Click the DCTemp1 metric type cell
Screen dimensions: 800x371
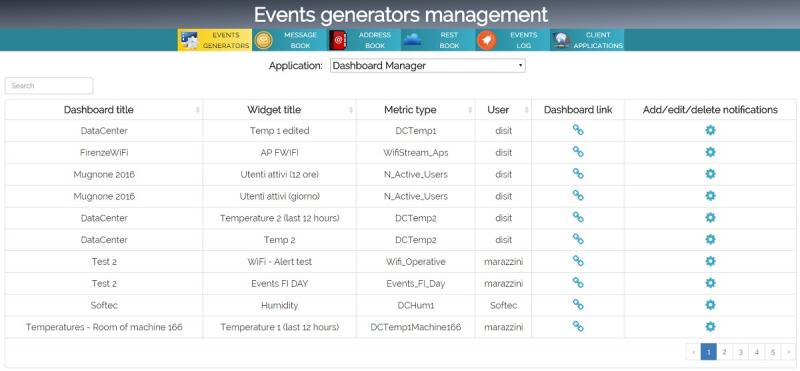coord(415,131)
